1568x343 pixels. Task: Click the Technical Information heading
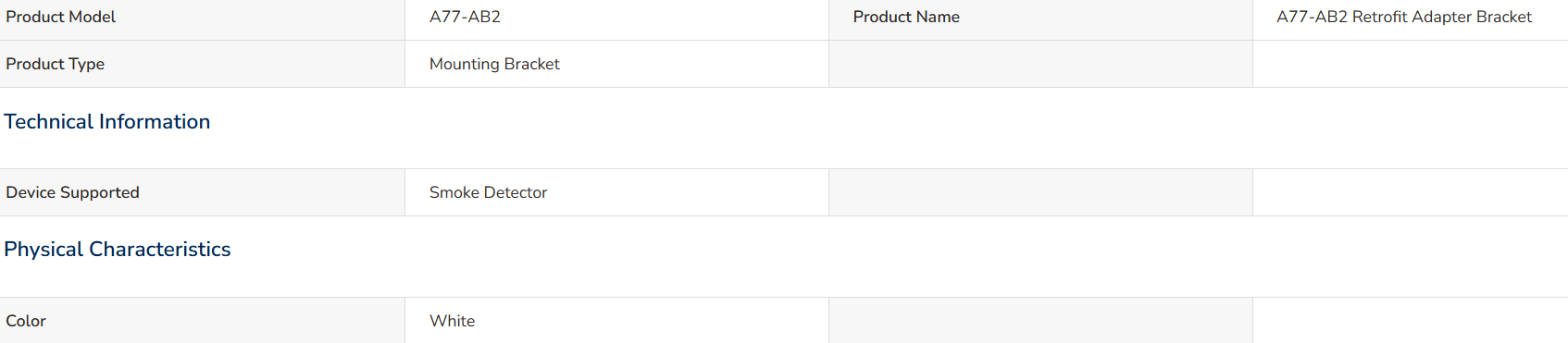(x=107, y=121)
